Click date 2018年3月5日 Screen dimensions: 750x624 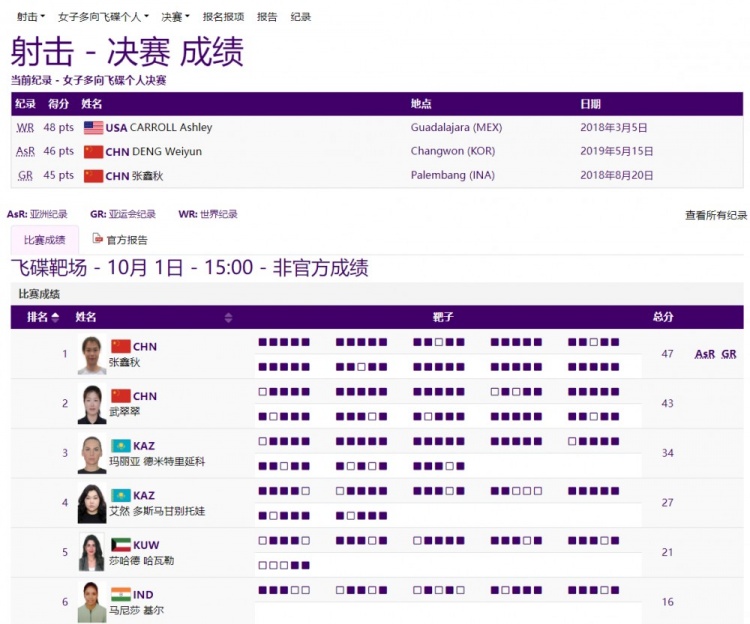click(614, 128)
